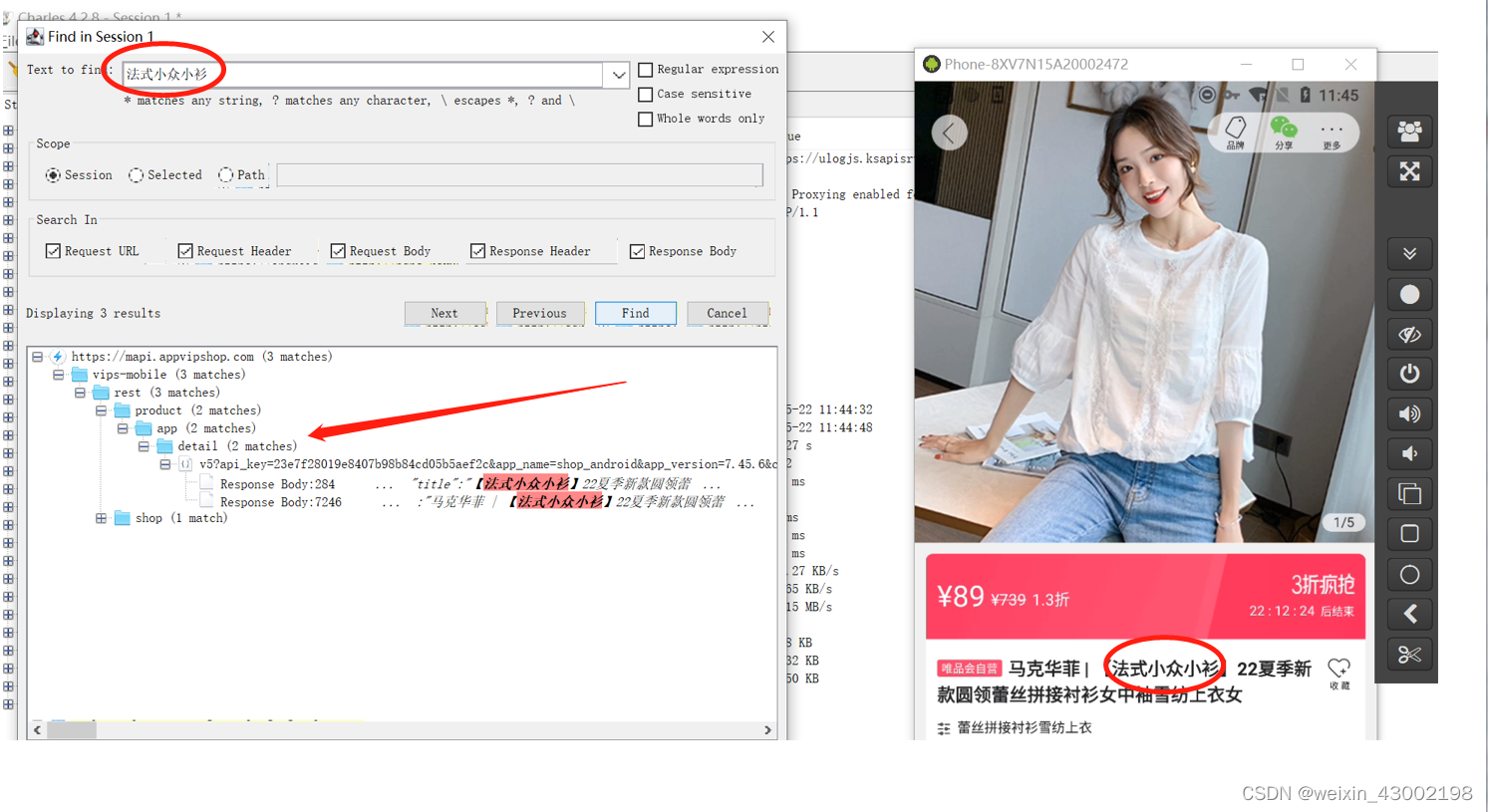This screenshot has width=1488, height=812.
Task: Select the Path scope radio button
Action: (225, 175)
